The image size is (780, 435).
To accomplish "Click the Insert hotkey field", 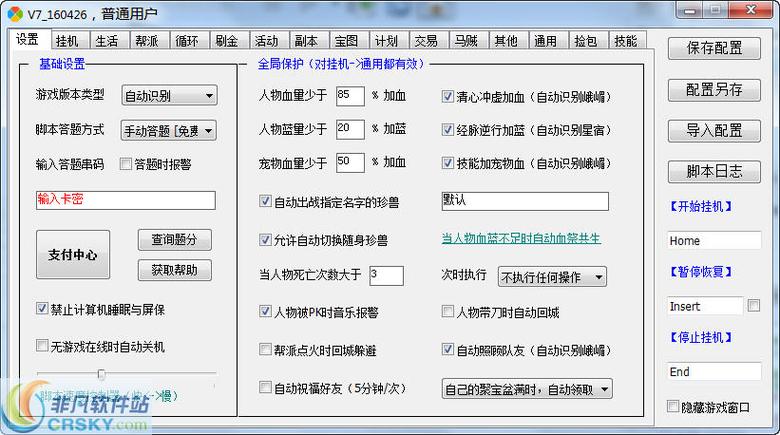I will click(x=705, y=306).
